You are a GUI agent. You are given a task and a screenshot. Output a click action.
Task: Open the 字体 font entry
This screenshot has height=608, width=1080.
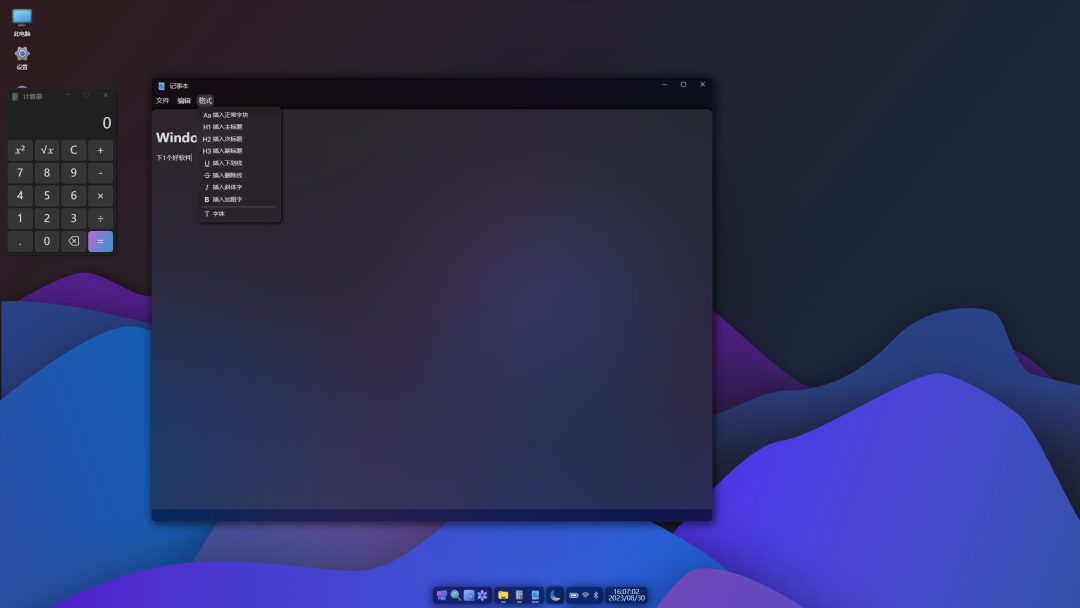[239, 213]
